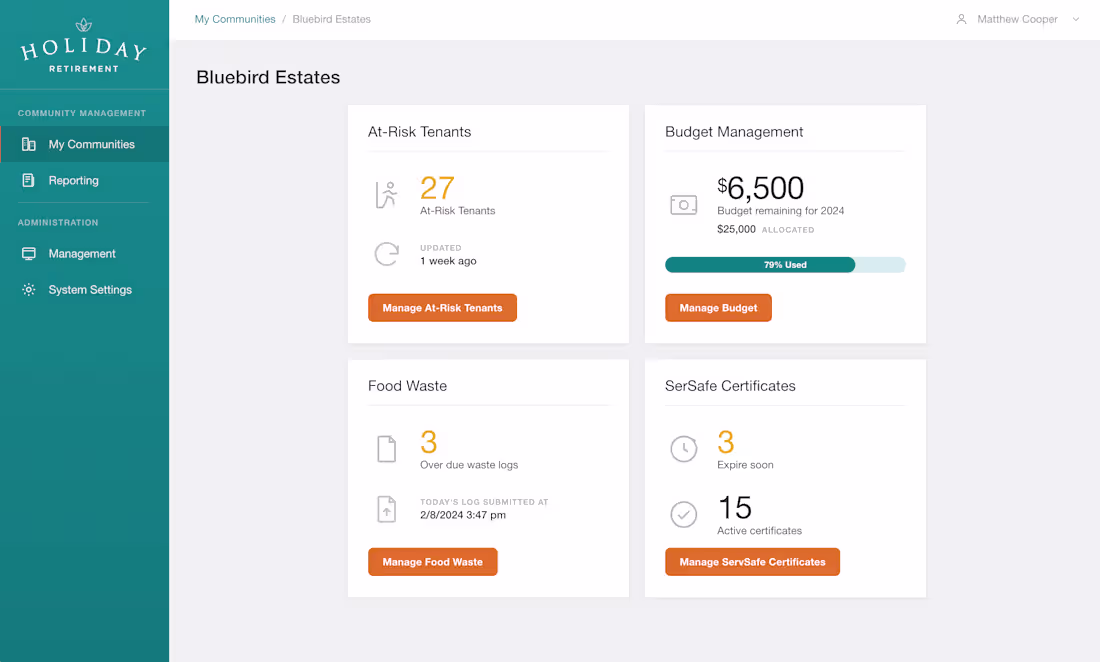Click the 79% Used budget progress bar

coord(785,265)
